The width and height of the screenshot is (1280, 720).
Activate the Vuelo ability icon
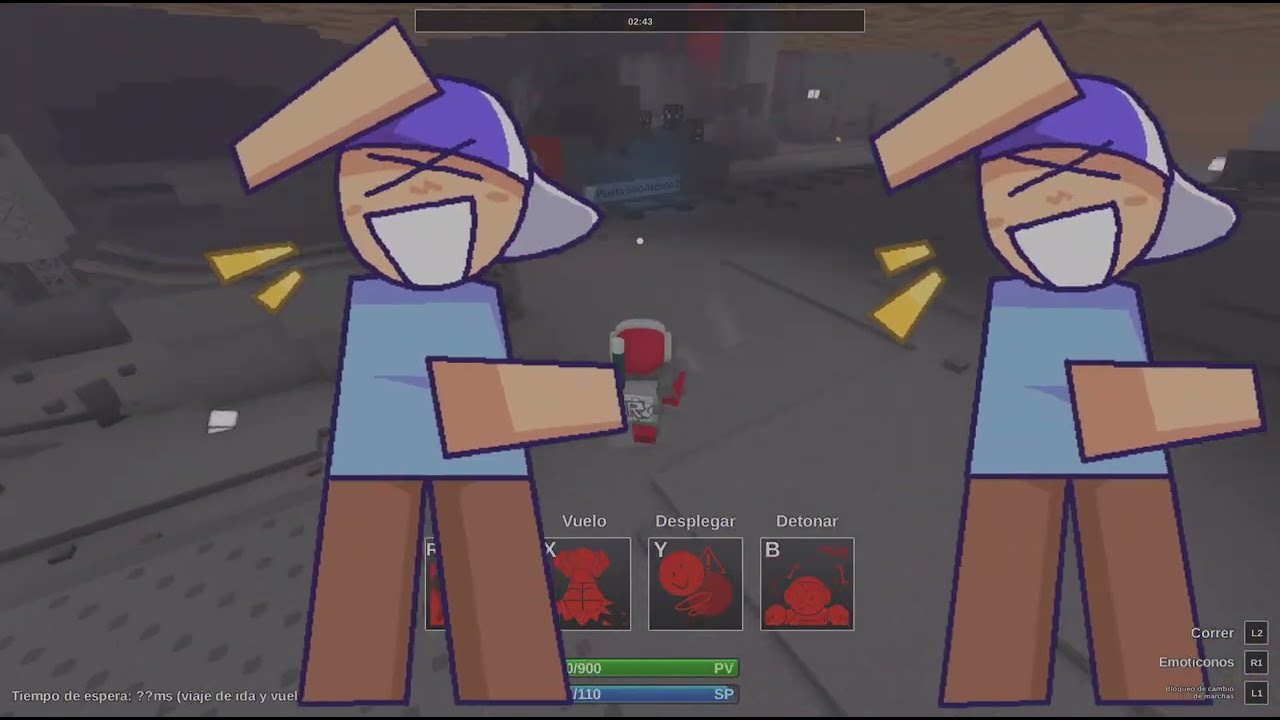pyautogui.click(x=586, y=584)
